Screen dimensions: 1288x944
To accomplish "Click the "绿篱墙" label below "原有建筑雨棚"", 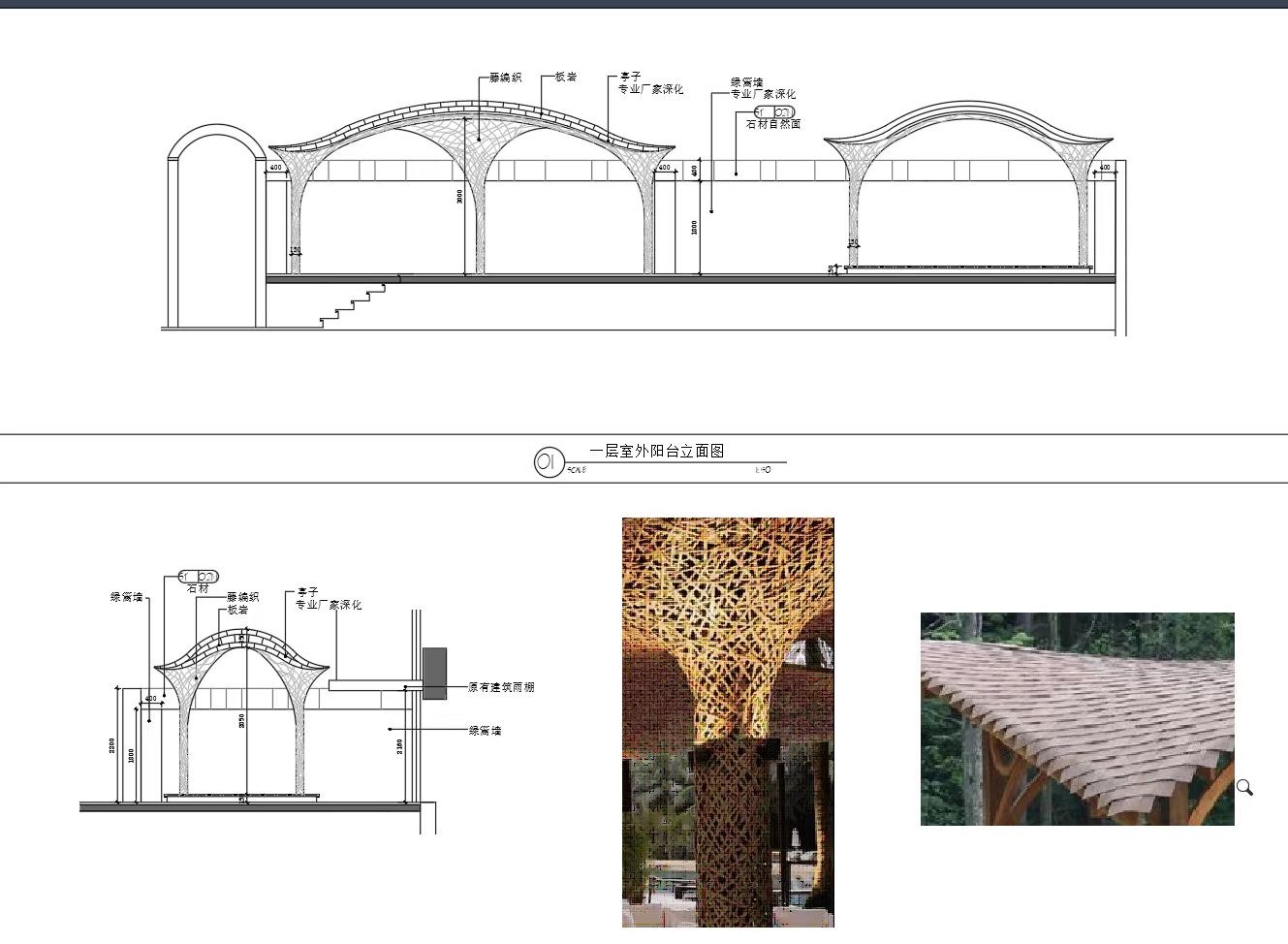I will (485, 731).
